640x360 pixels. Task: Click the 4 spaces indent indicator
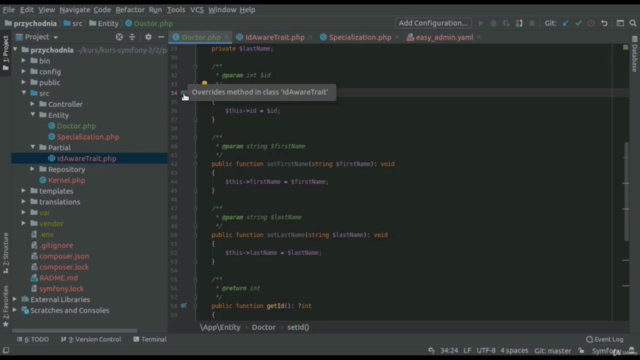tap(514, 351)
